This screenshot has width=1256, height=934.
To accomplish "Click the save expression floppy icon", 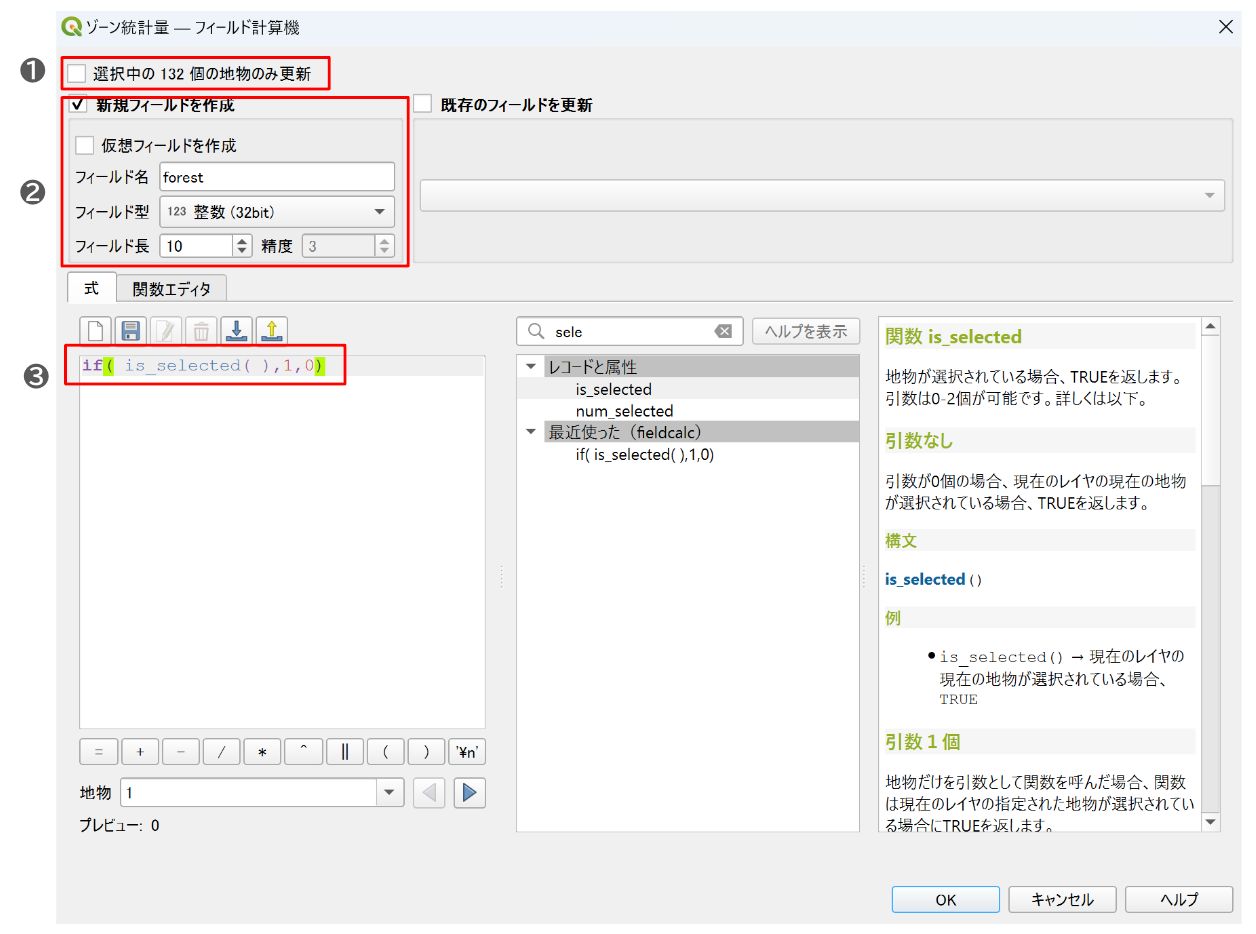I will click(131, 332).
